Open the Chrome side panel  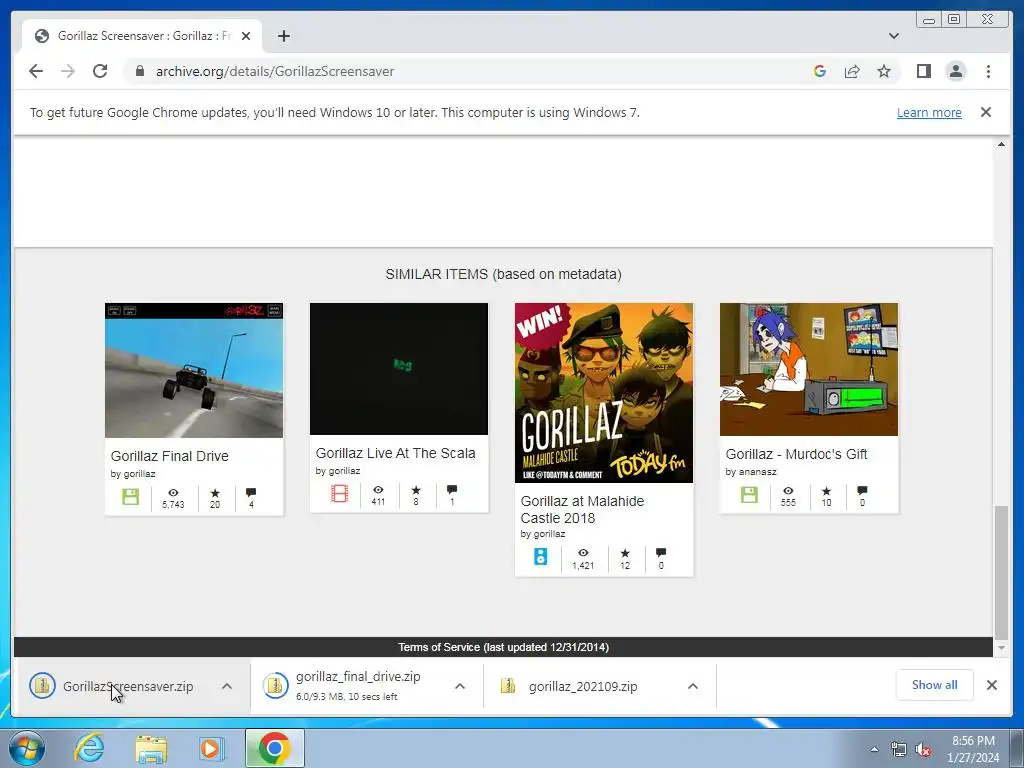pyautogui.click(x=923, y=71)
